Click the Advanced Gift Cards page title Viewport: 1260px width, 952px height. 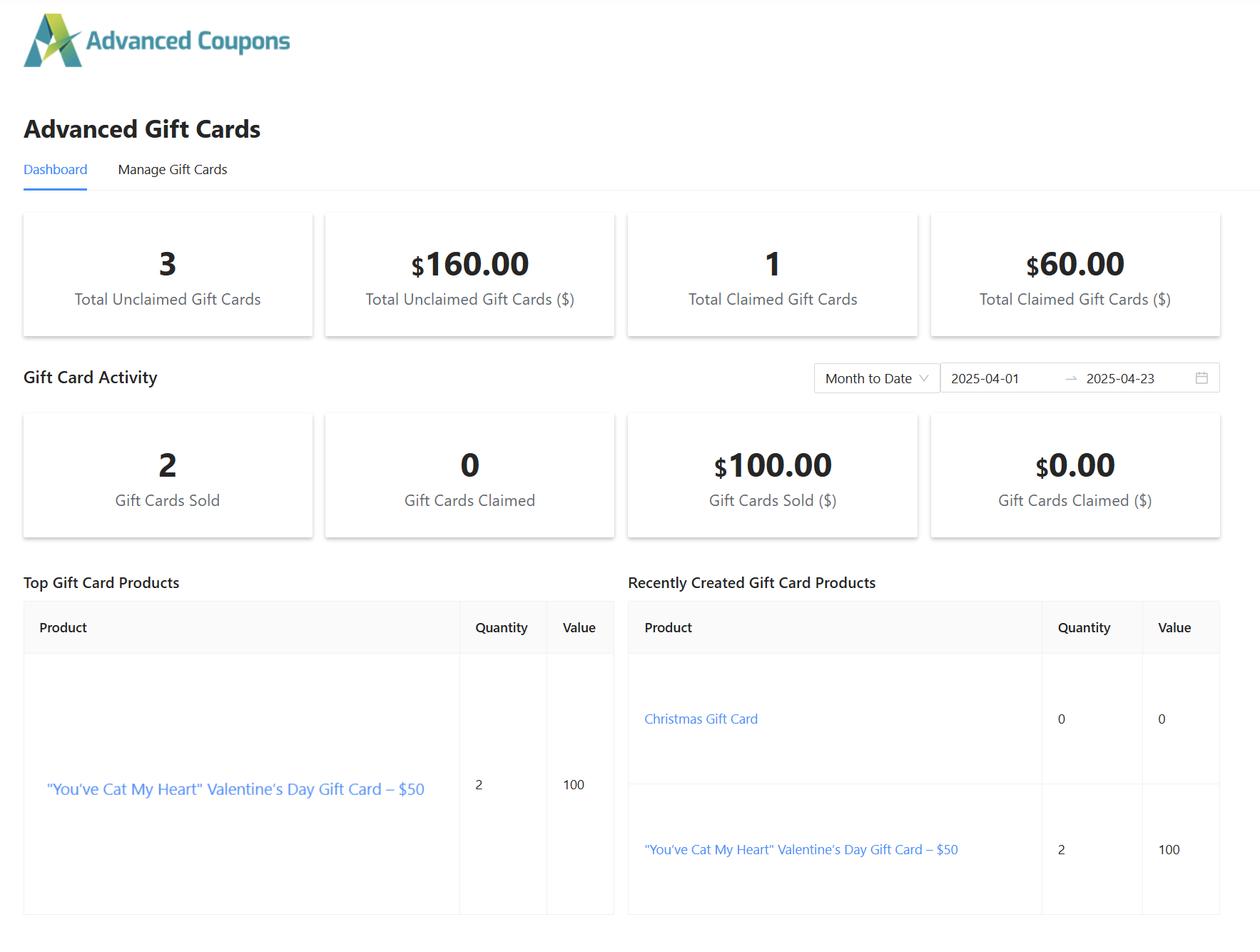pos(142,129)
